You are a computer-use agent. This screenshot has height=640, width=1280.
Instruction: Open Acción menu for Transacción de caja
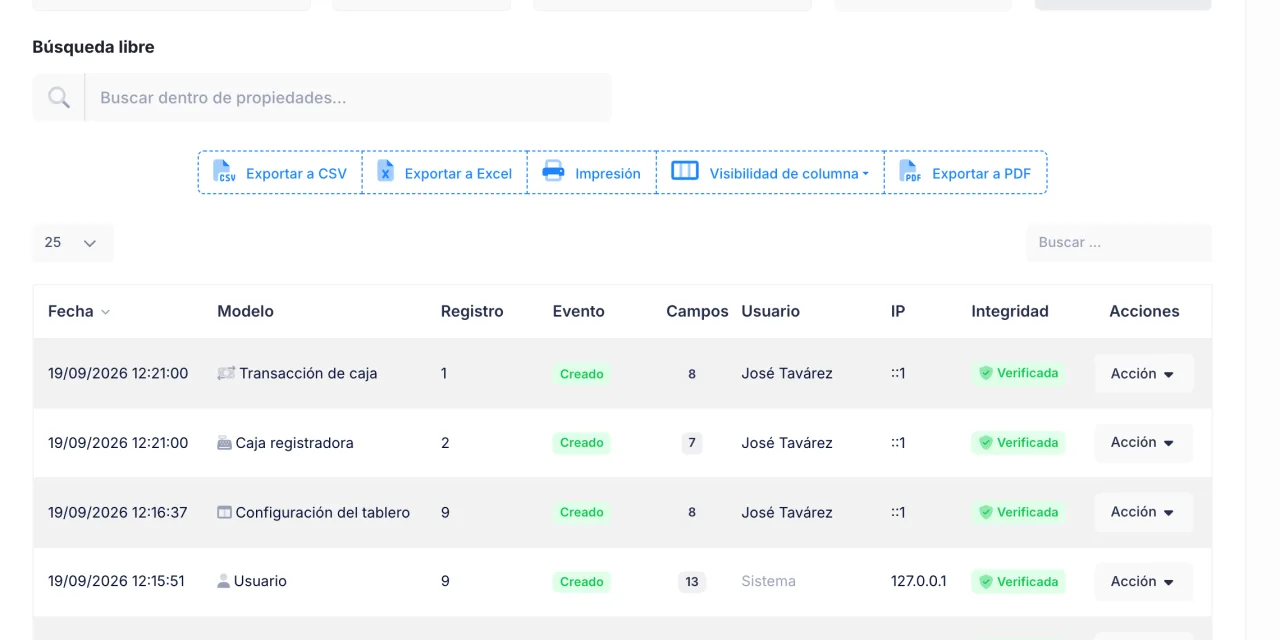pyautogui.click(x=1144, y=373)
